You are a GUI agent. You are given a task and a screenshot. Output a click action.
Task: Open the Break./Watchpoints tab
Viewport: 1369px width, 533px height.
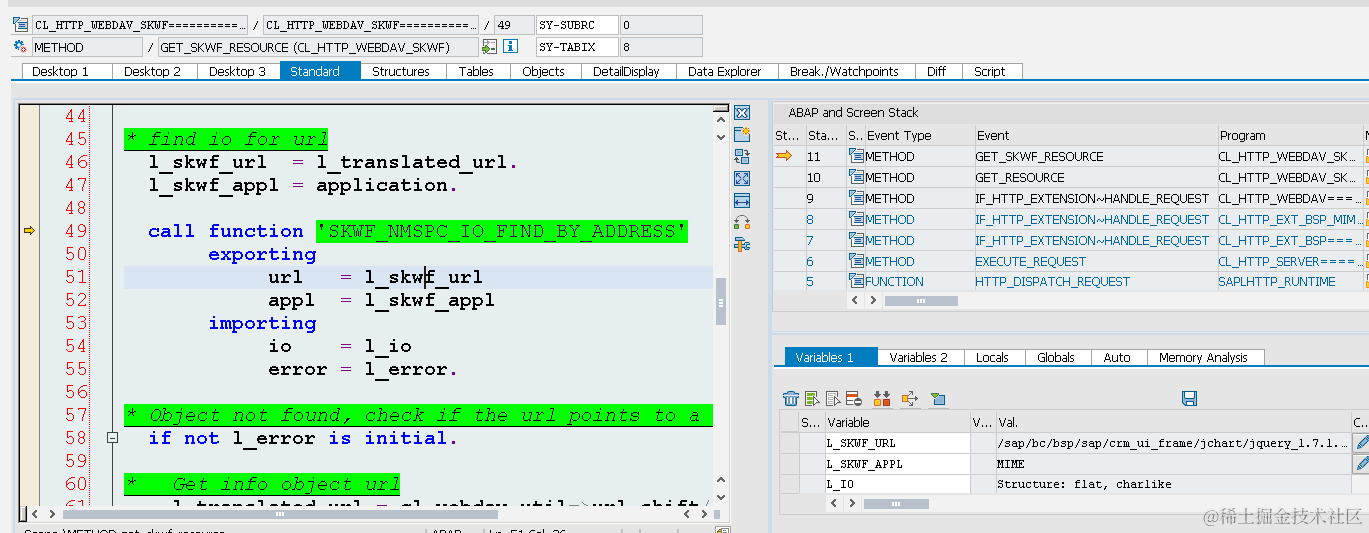(844, 71)
